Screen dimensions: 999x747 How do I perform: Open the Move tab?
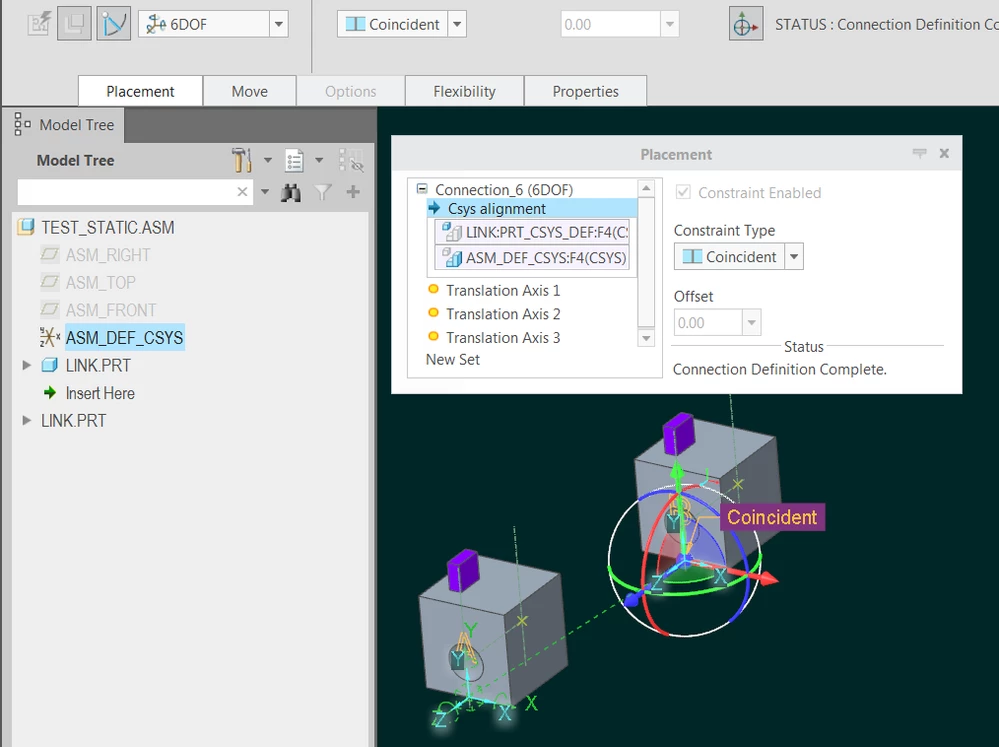pos(249,90)
